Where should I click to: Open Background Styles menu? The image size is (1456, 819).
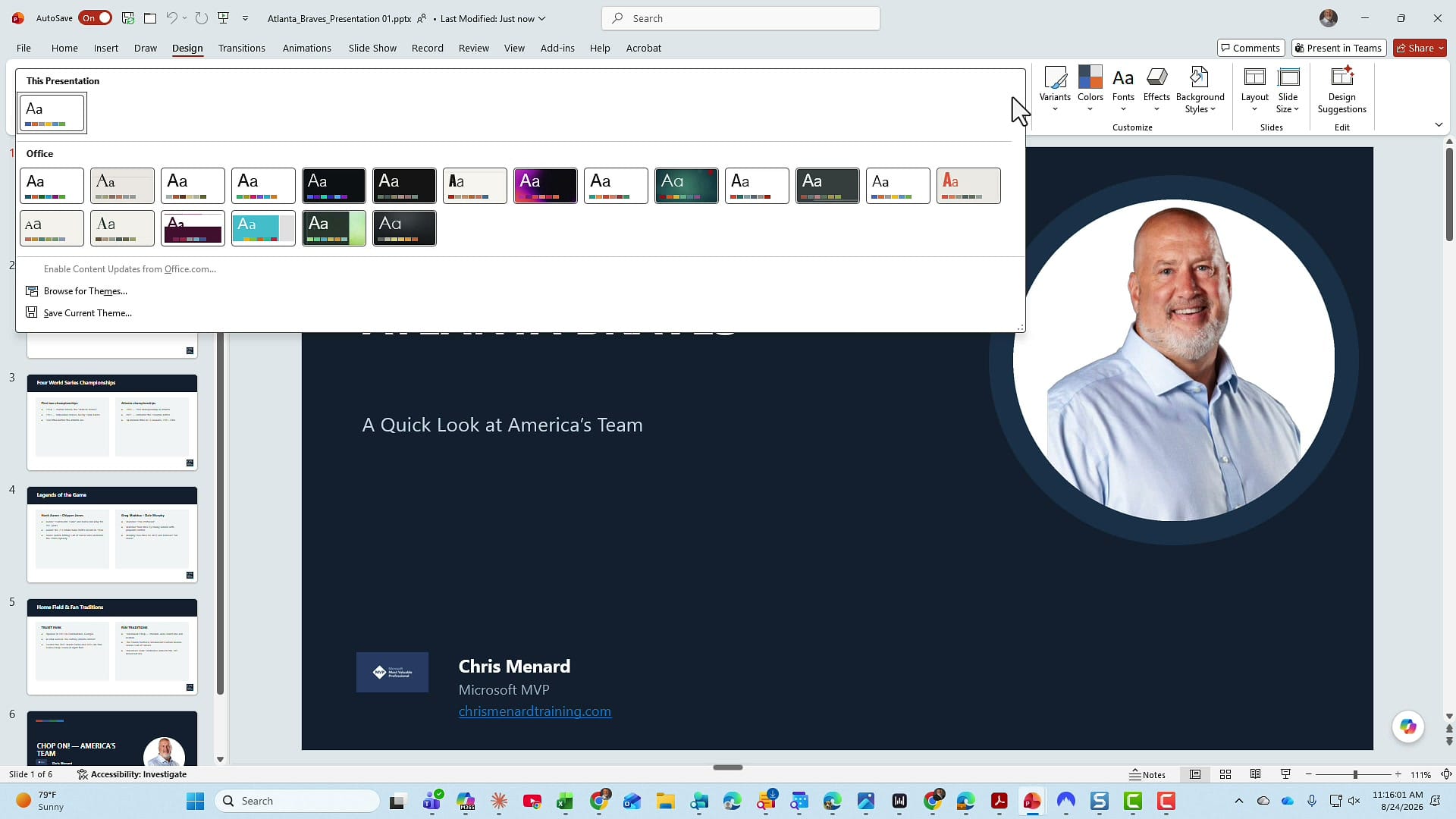pos(1200,89)
